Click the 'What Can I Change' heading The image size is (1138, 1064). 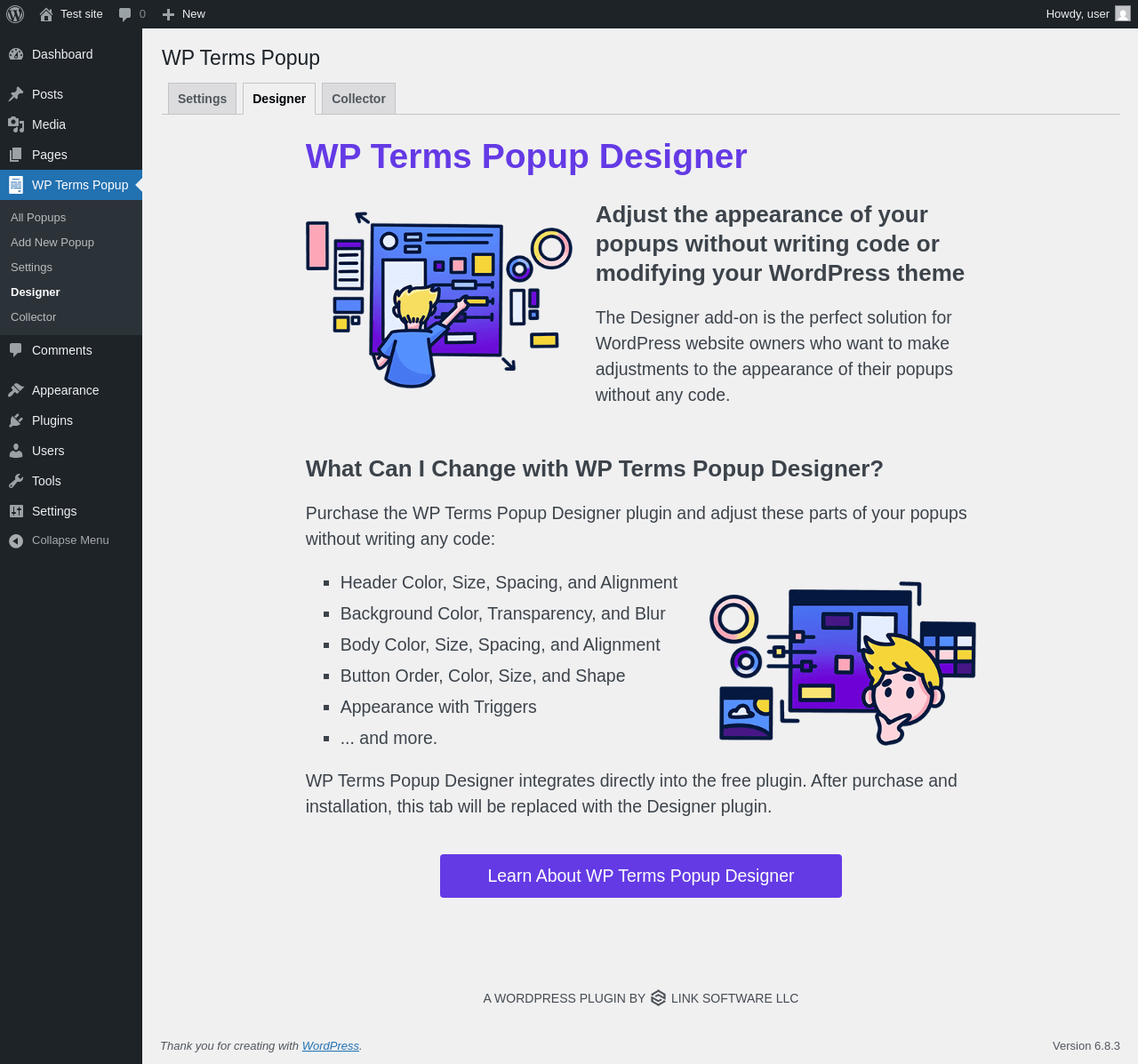595,468
